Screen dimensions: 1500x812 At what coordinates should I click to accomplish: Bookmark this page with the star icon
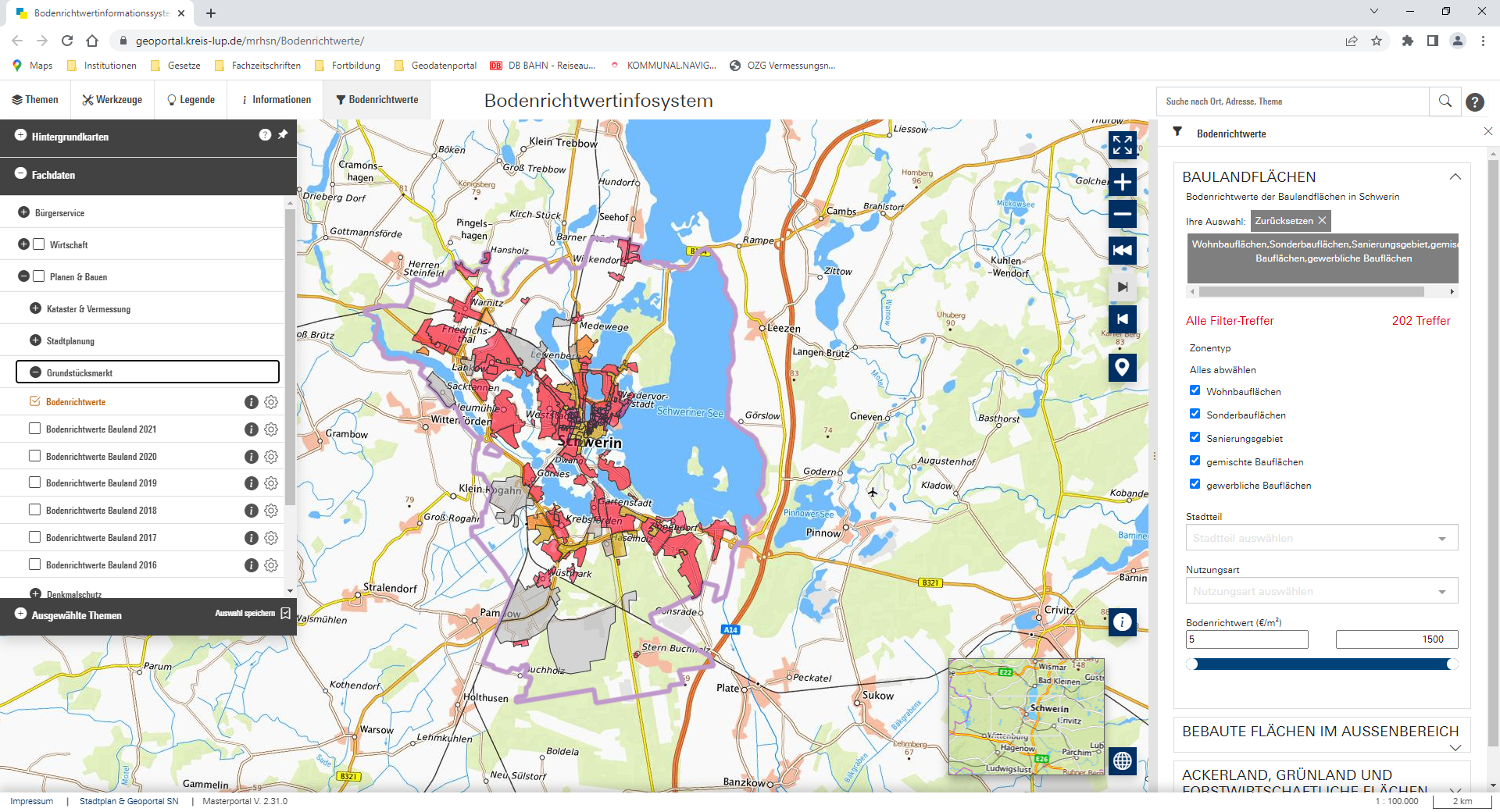click(x=1377, y=41)
